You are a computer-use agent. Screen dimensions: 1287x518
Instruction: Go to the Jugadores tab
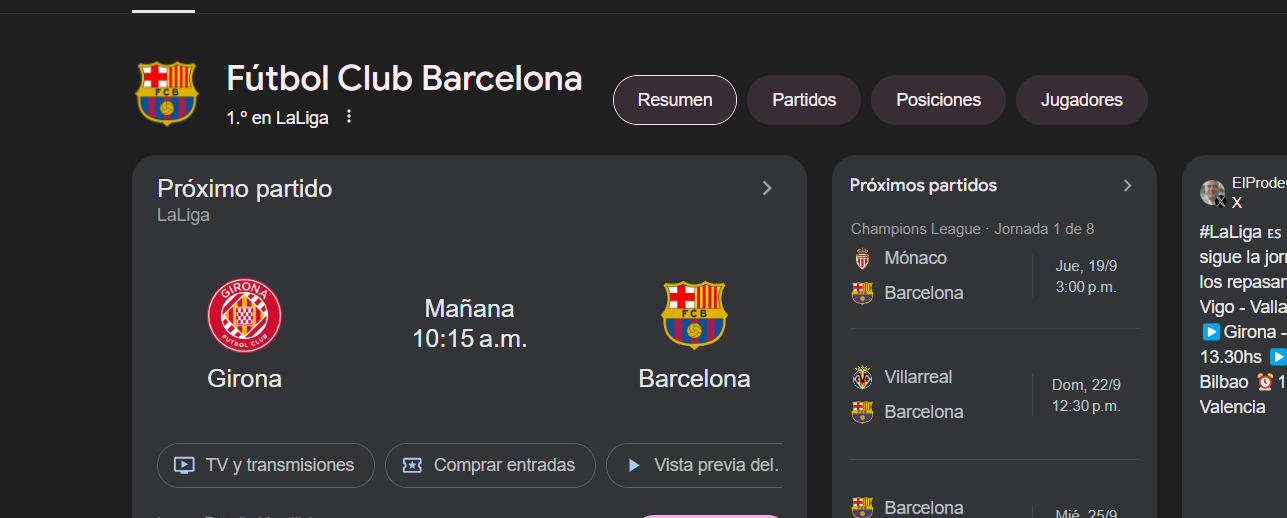tap(1081, 100)
